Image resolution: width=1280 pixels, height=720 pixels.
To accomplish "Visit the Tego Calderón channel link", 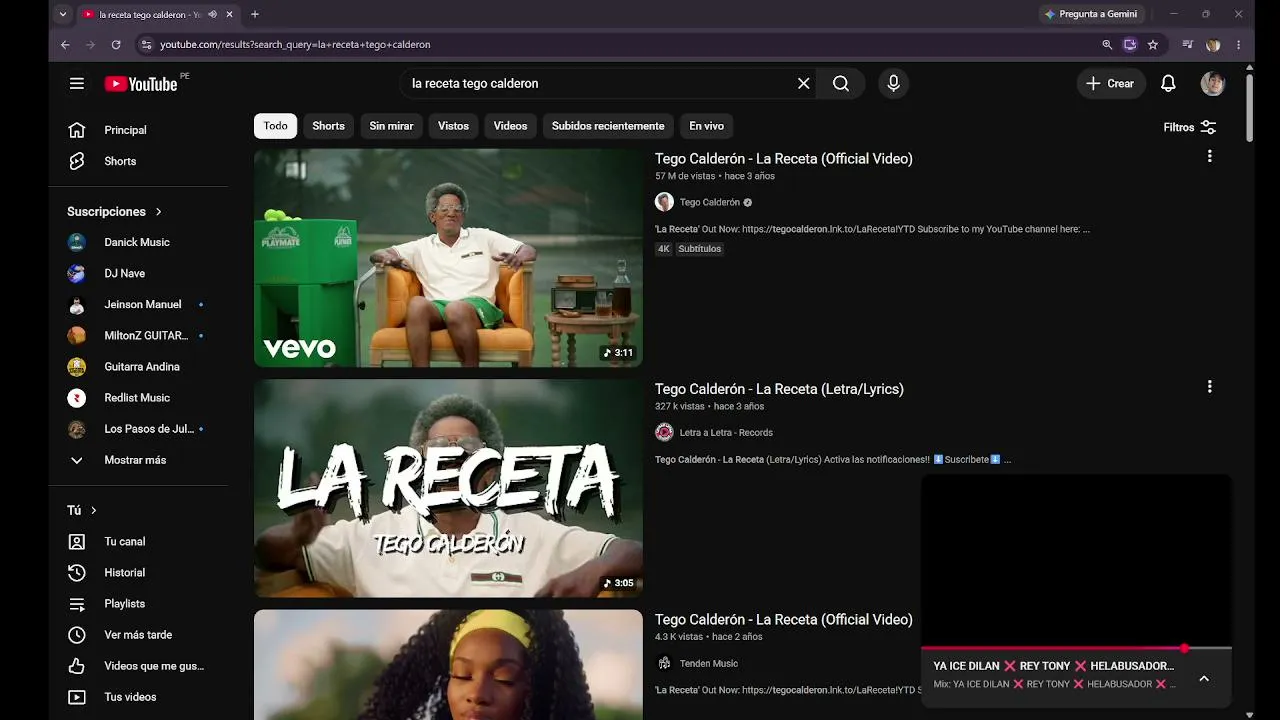I will [709, 203].
